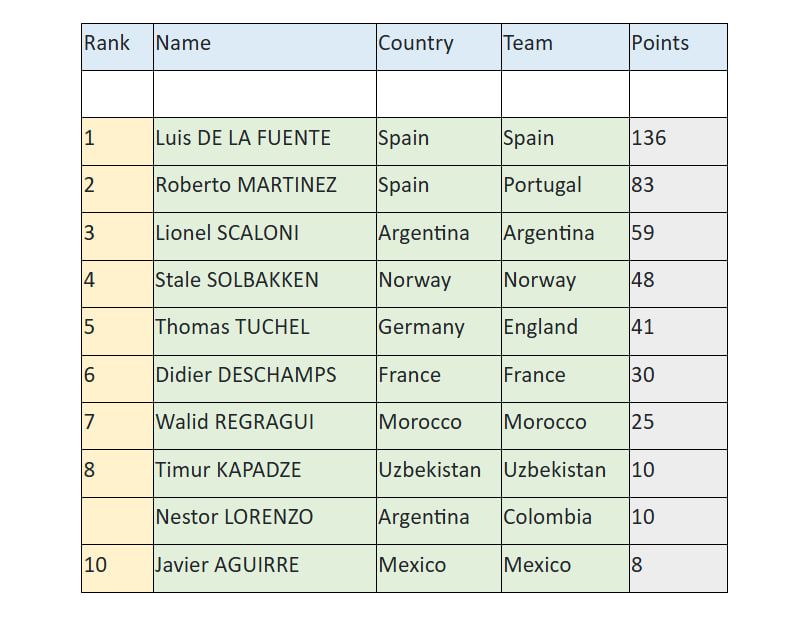Screen dimensions: 788x621
Task: Click the Javier AGUIRRE cell
Action: coord(264,565)
